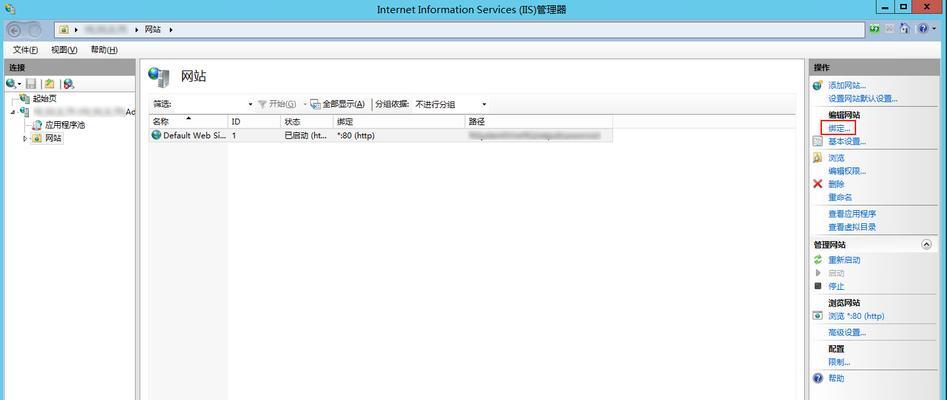Click the 浏览 folder icon under 编辑网站
This screenshot has width=947, height=400.
818,158
